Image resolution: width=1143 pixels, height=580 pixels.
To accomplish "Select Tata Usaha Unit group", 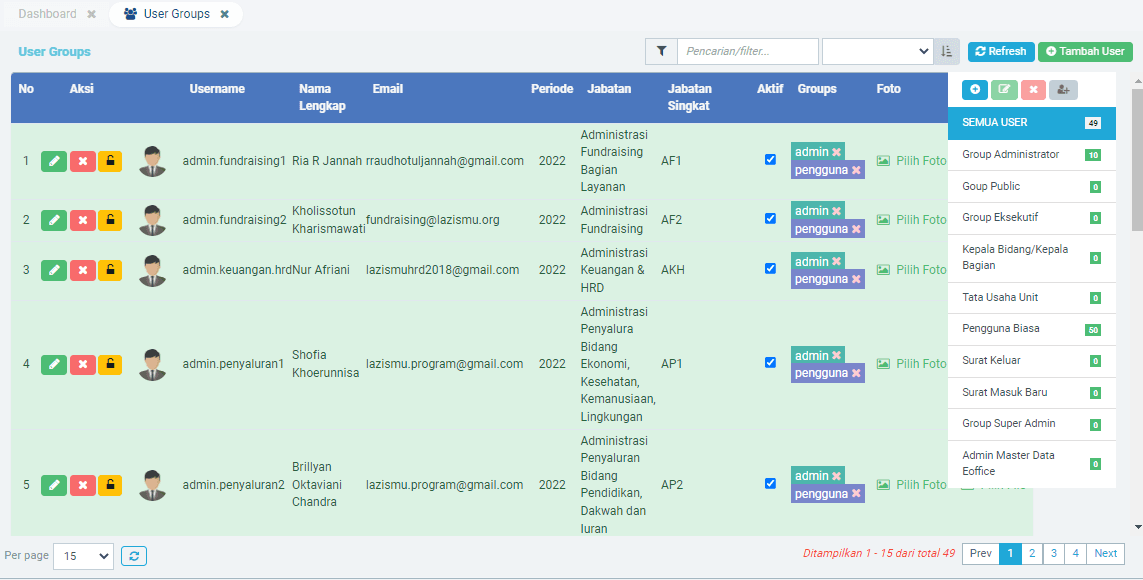I will (1031, 298).
